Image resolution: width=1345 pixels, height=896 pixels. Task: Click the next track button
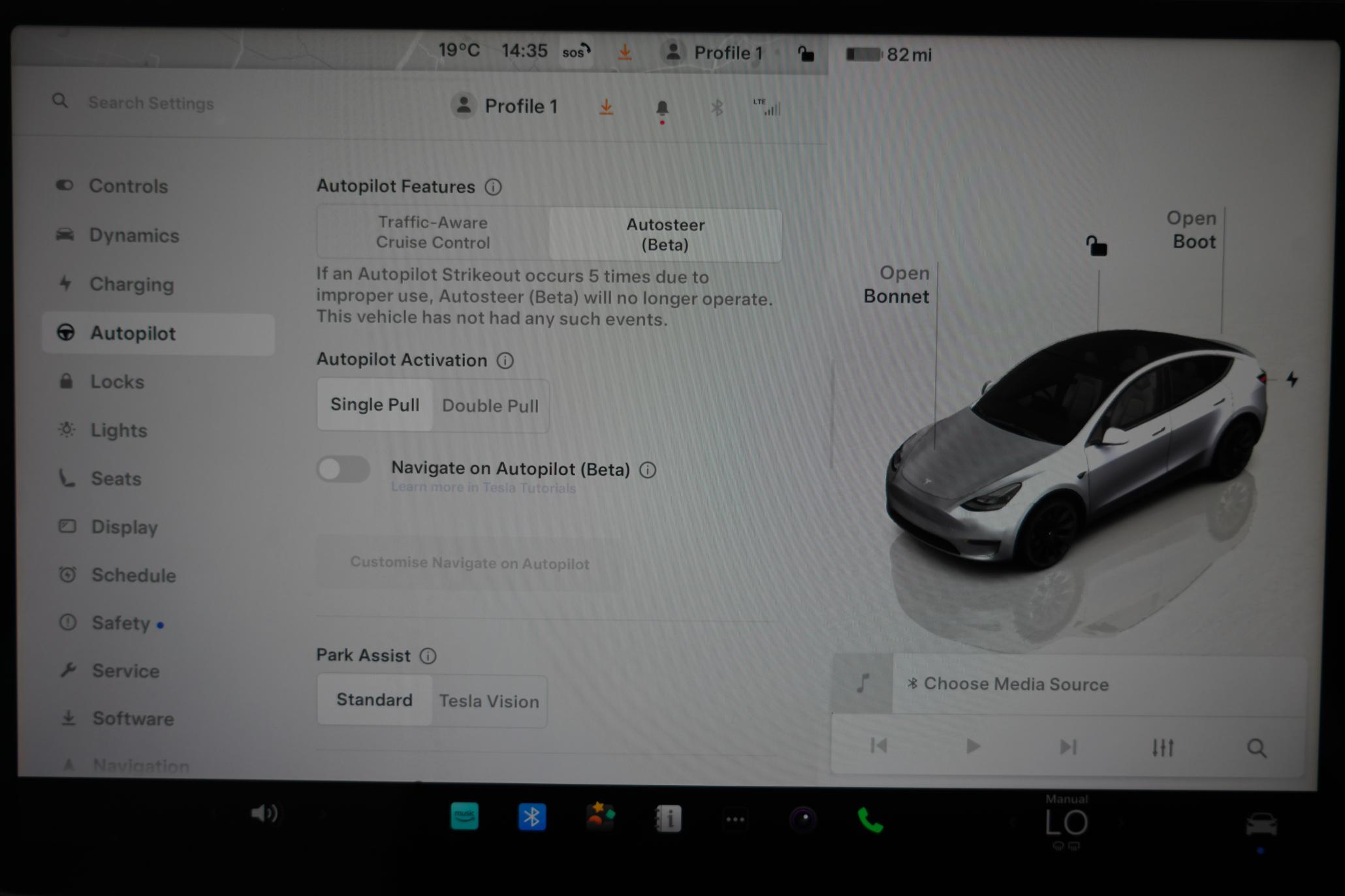point(1068,747)
